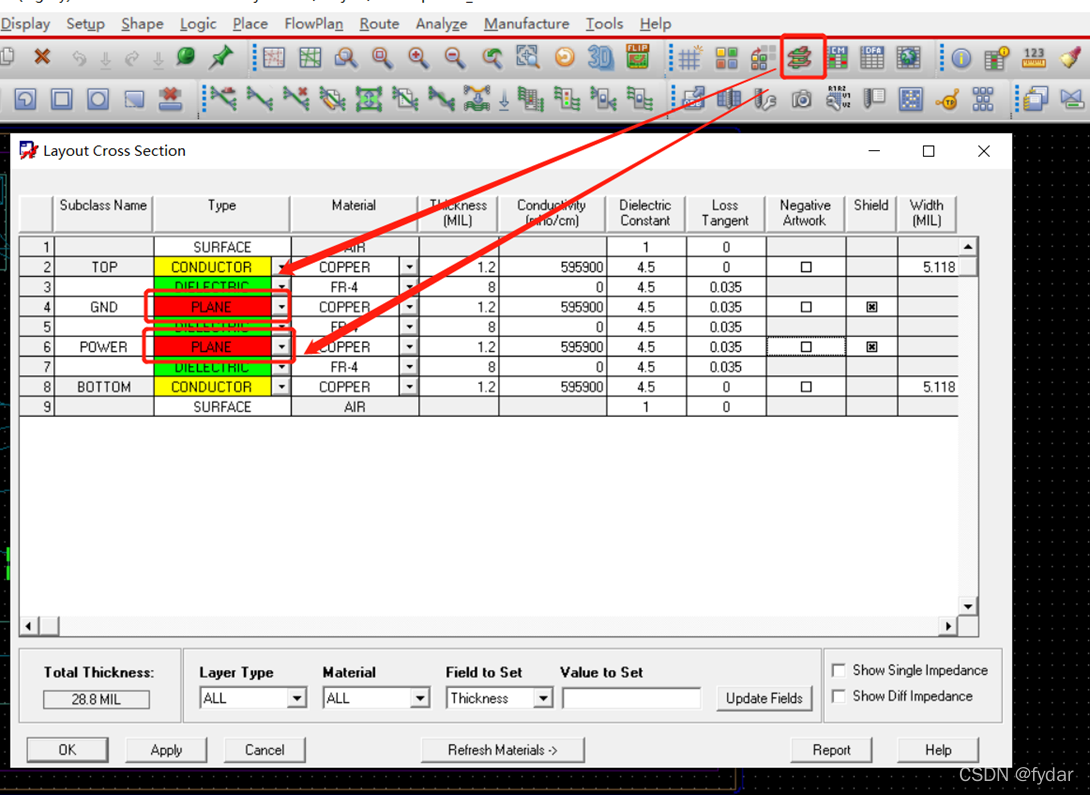
Task: Enable Show Diff Impedance
Action: (839, 696)
